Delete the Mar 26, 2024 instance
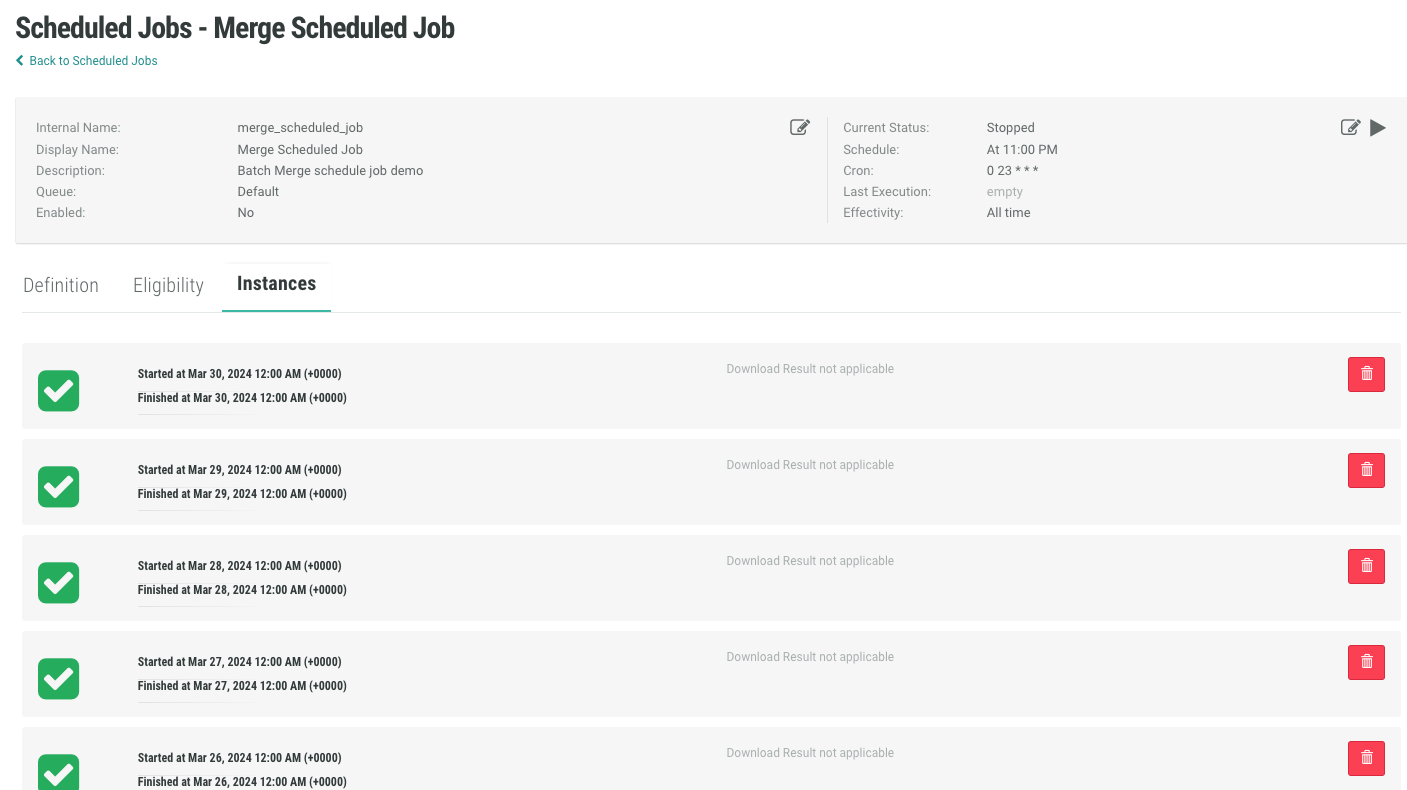Screen dimensions: 1407x790 1366,758
